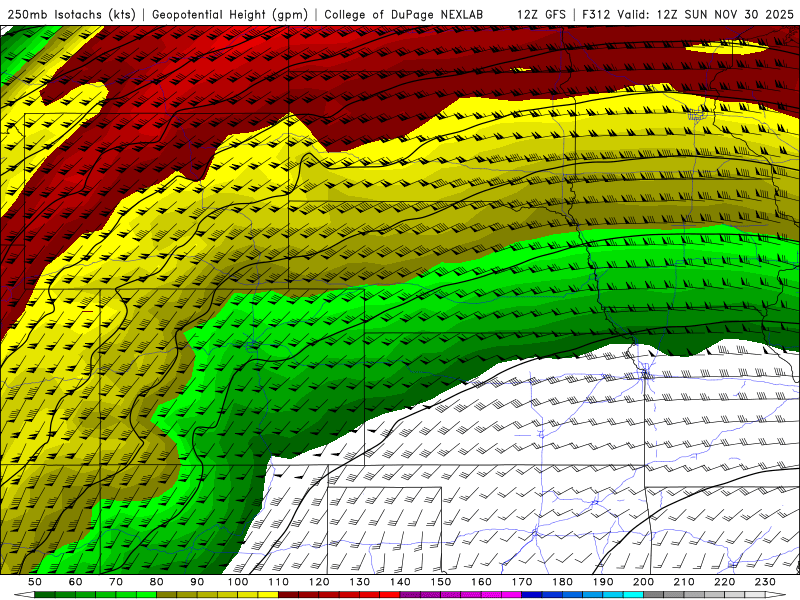
Task: Click the 100 value on the legend scale
Action: click(x=238, y=582)
